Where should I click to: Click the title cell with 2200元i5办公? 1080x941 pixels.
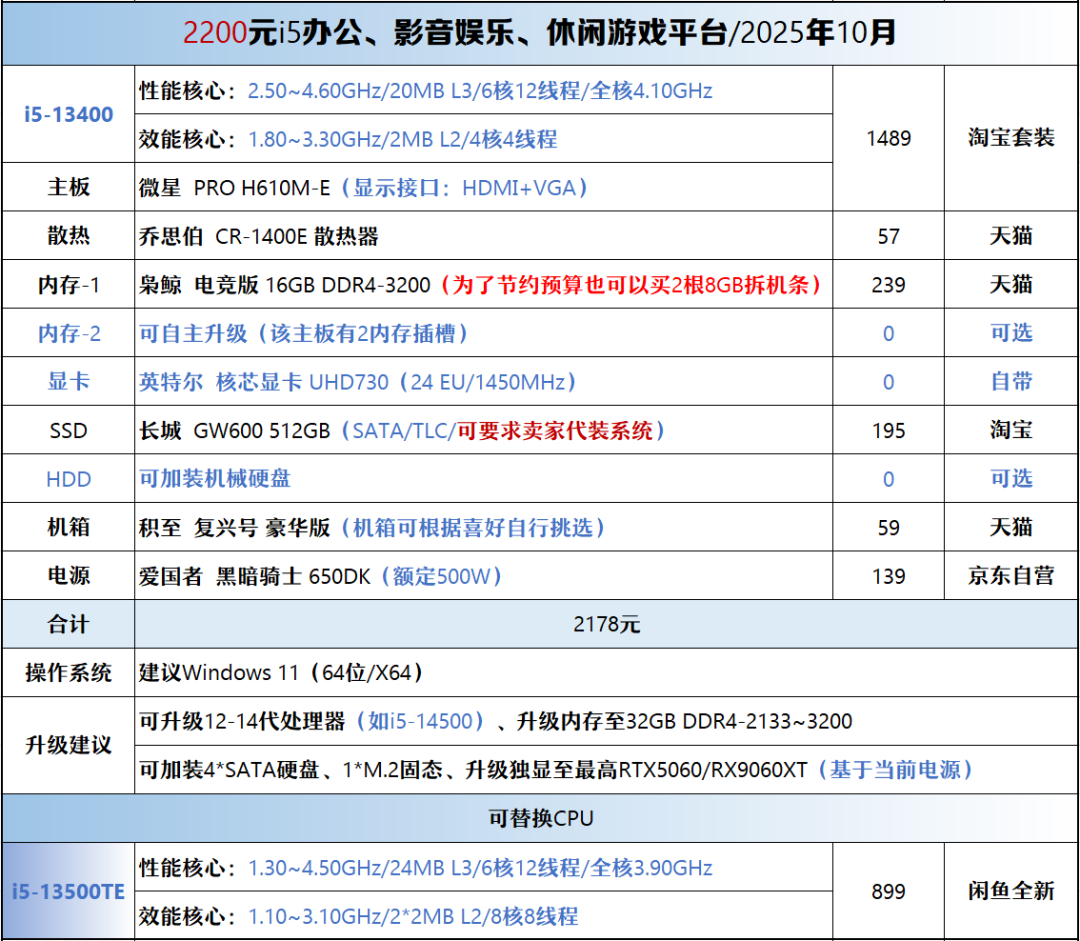(x=540, y=33)
